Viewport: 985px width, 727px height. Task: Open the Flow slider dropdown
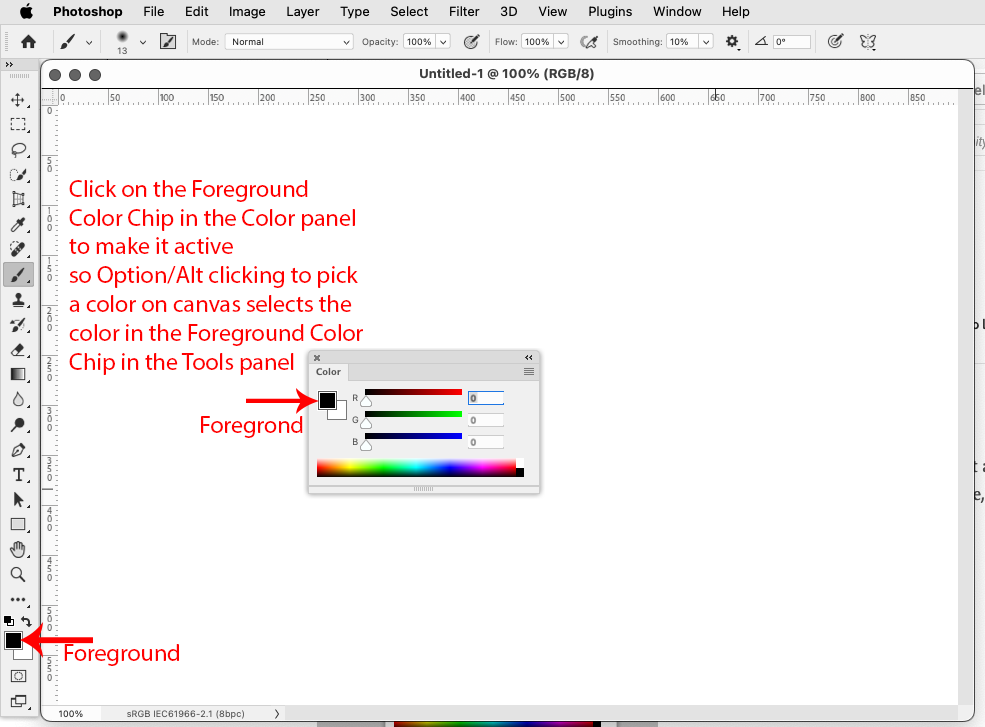(561, 41)
